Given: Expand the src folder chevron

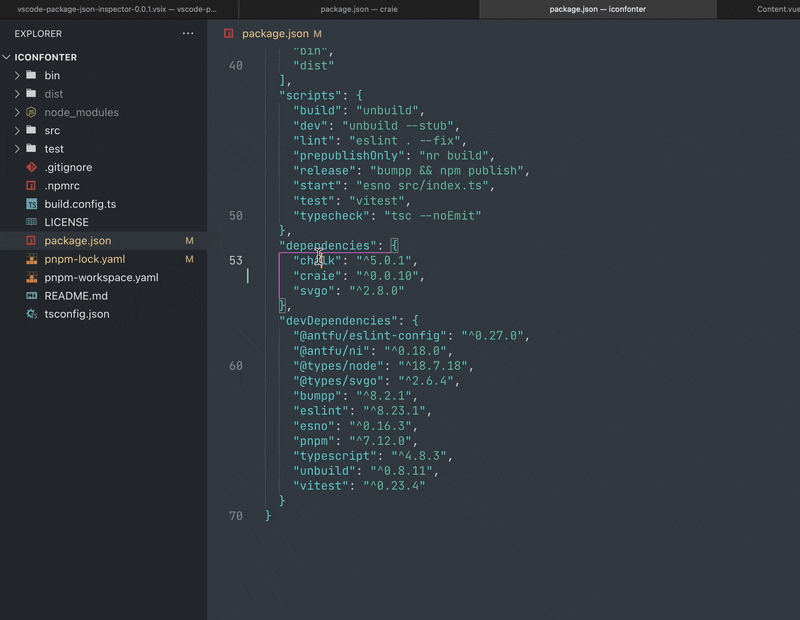Looking at the screenshot, I should pos(17,131).
